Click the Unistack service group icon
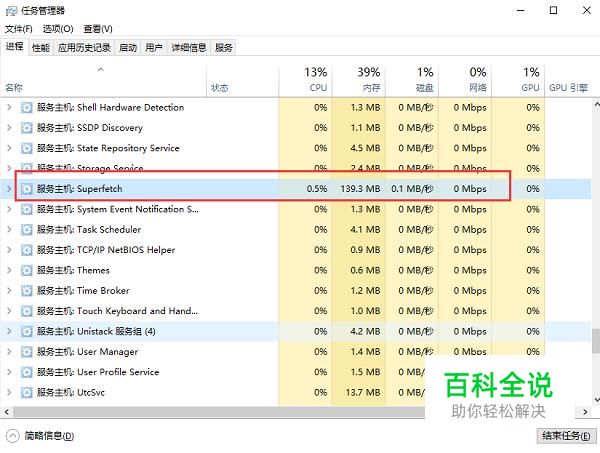600x453 pixels. pyautogui.click(x=26, y=331)
